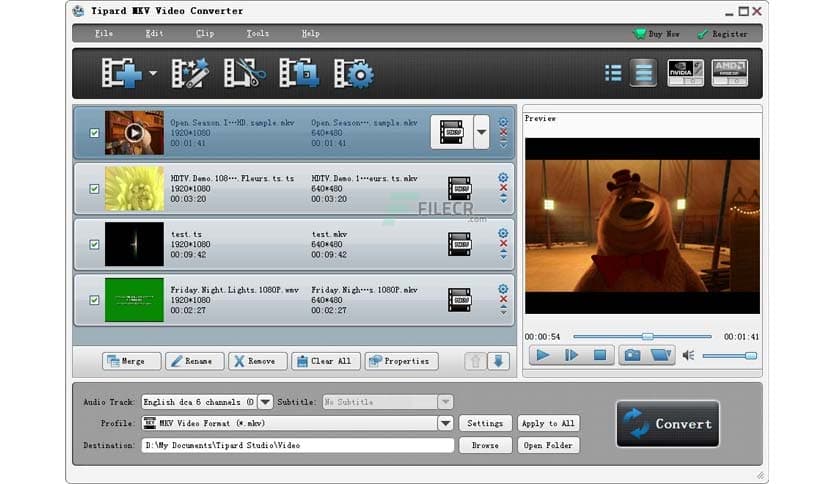Open the Clip menu
The width and height of the screenshot is (836, 484).
[205, 34]
